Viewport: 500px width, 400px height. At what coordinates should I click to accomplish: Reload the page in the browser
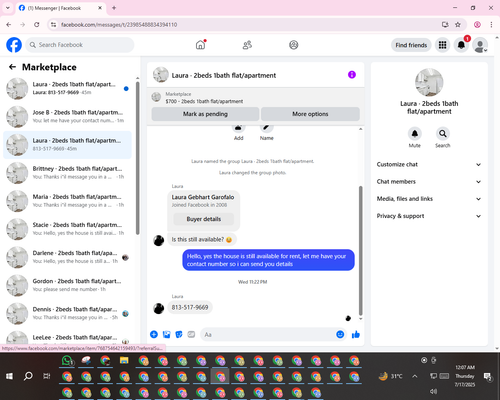coord(37,24)
